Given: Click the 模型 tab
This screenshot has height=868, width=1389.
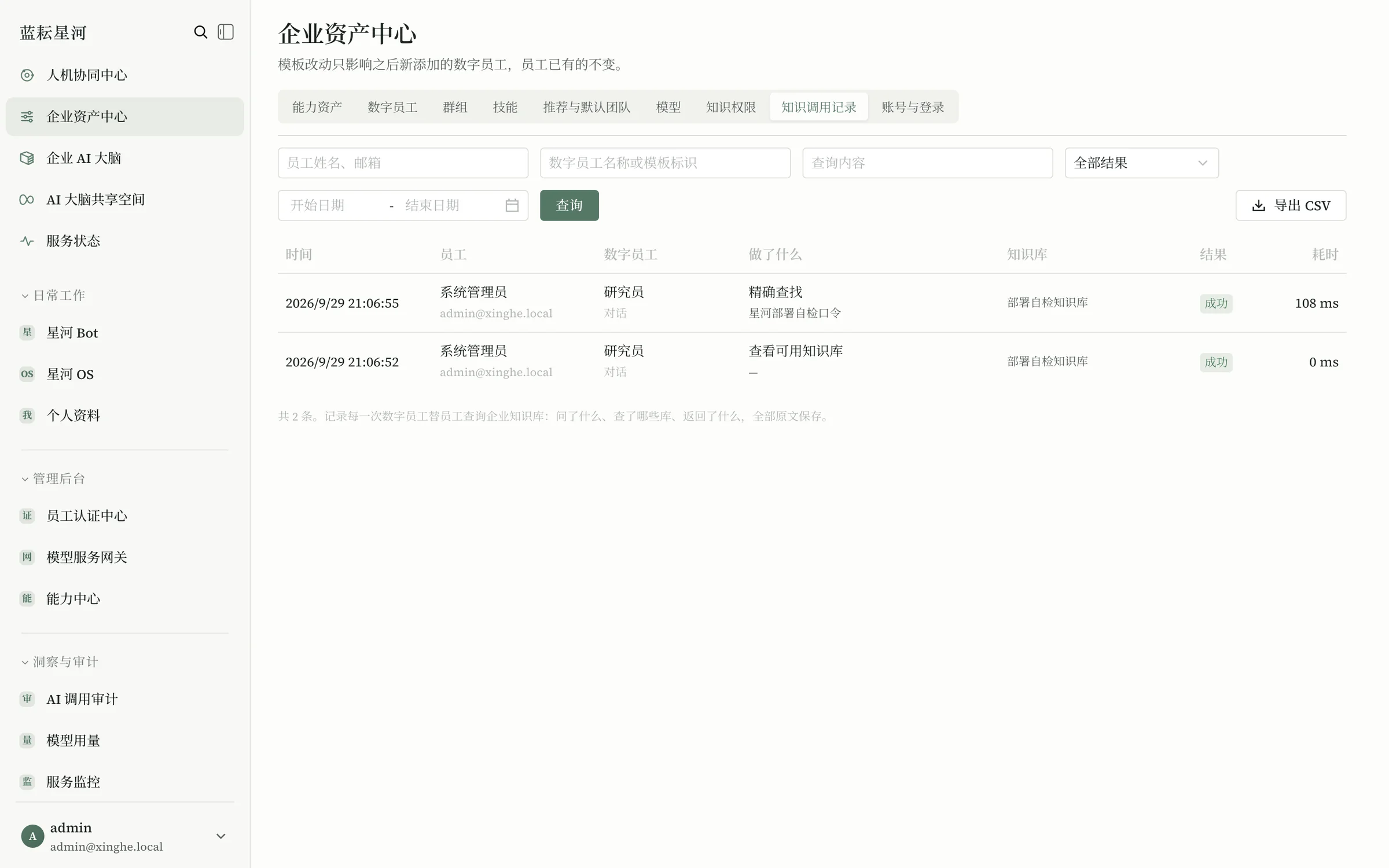Looking at the screenshot, I should click(668, 107).
